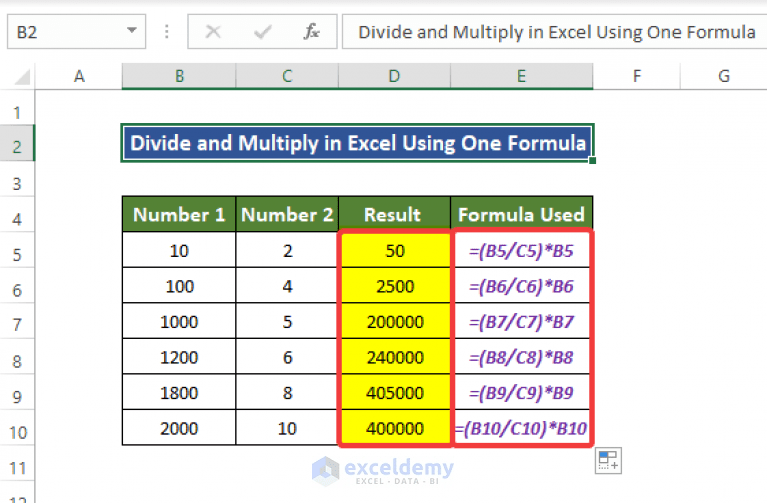Select column A header
Screen dimensions: 767x503
pyautogui.click(x=79, y=76)
